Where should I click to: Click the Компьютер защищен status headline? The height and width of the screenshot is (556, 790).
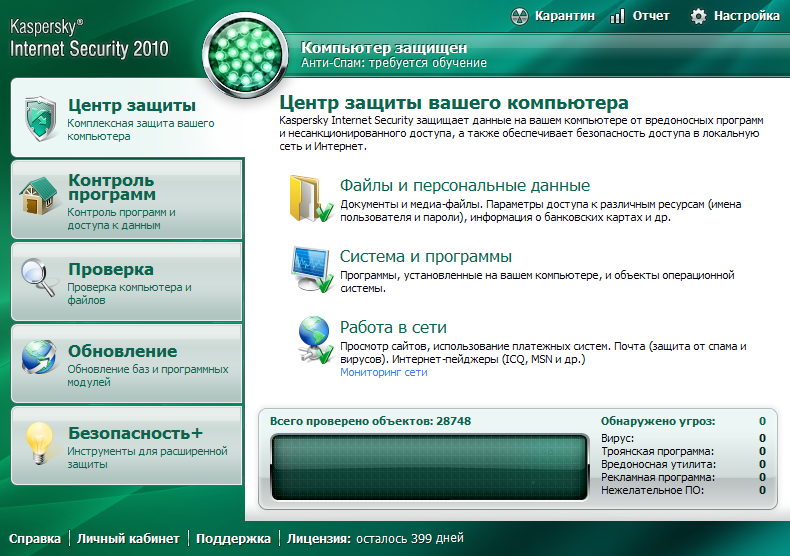(384, 48)
